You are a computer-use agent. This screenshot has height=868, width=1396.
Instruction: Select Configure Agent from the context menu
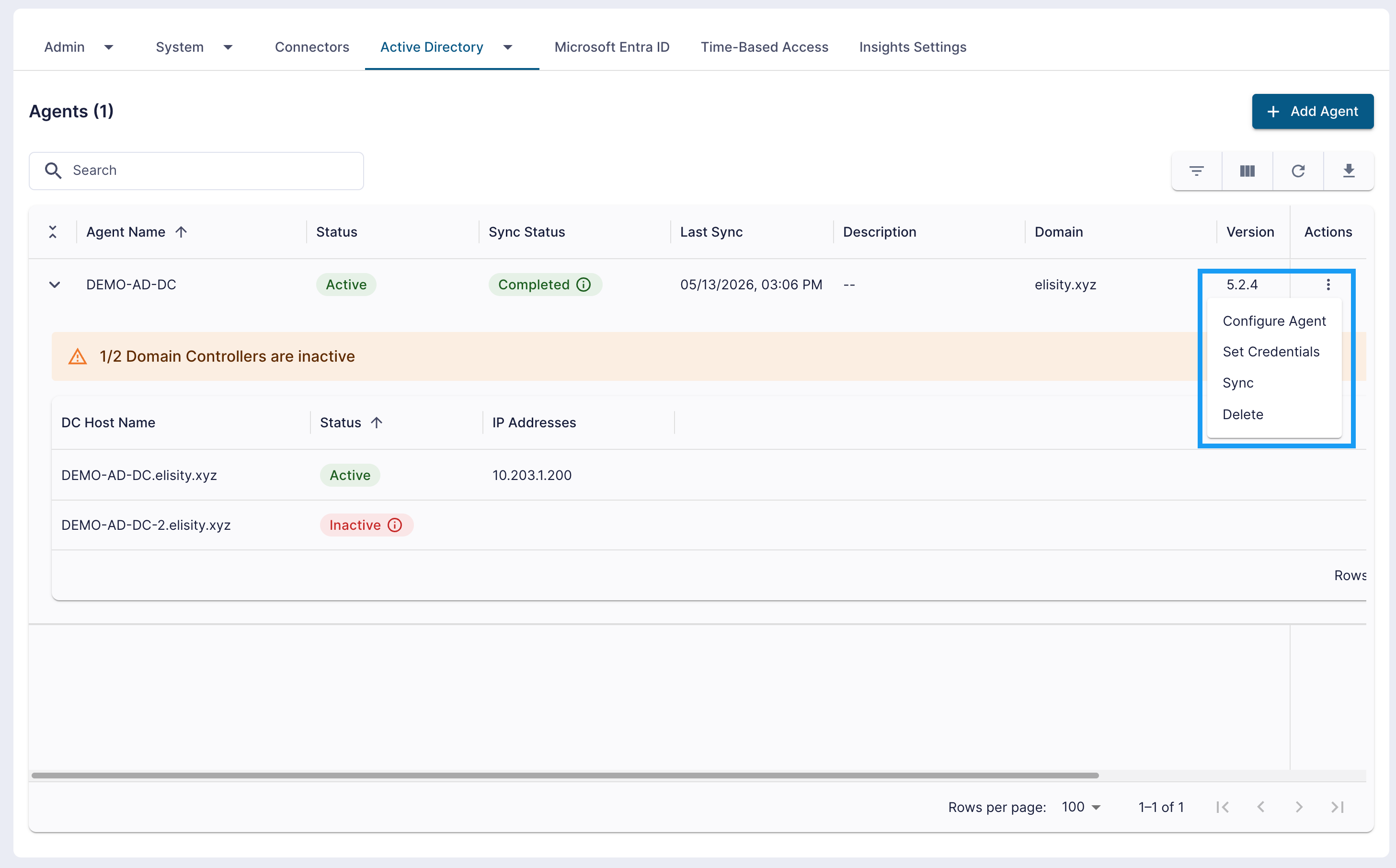[x=1274, y=321]
